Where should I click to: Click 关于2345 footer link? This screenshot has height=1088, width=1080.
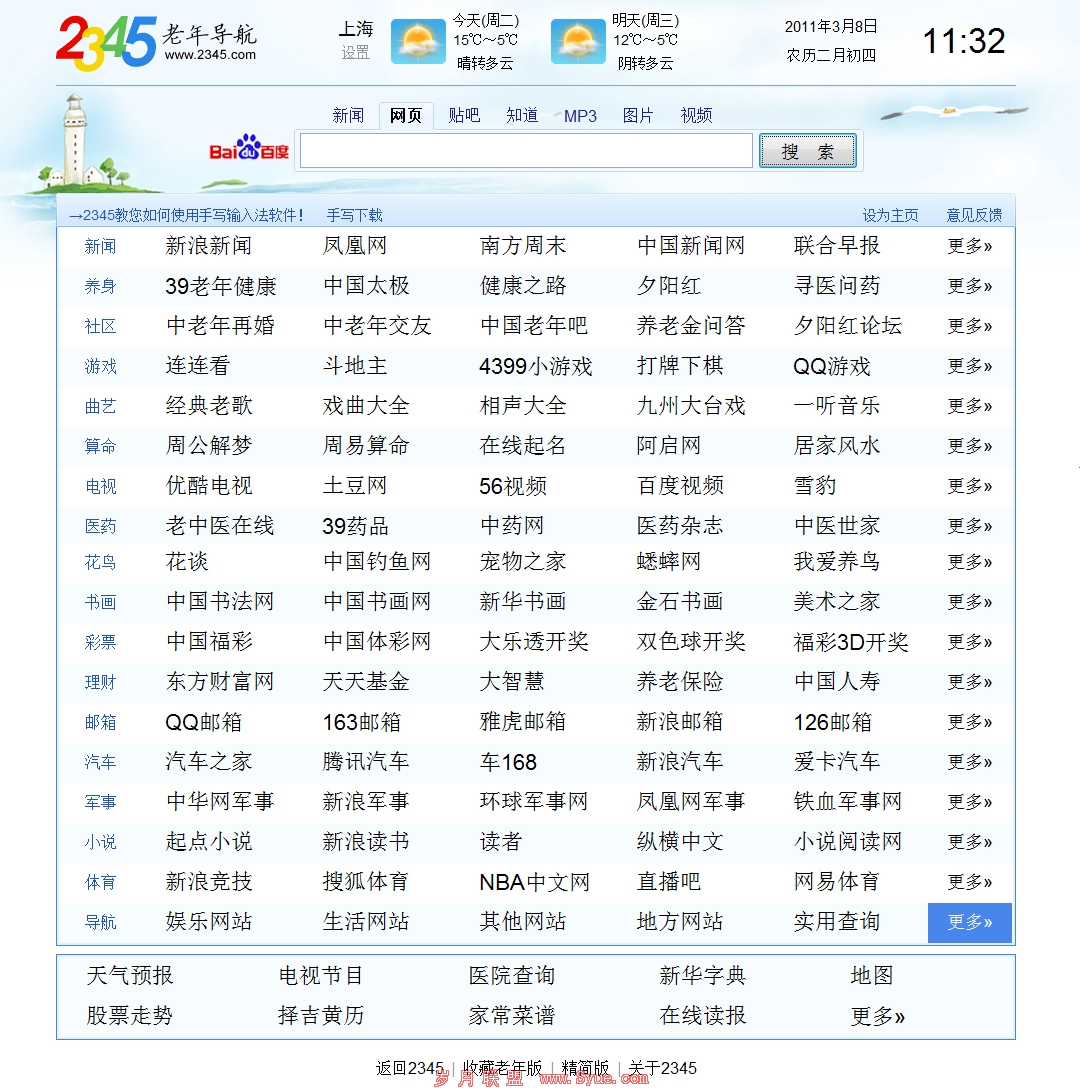[662, 1068]
